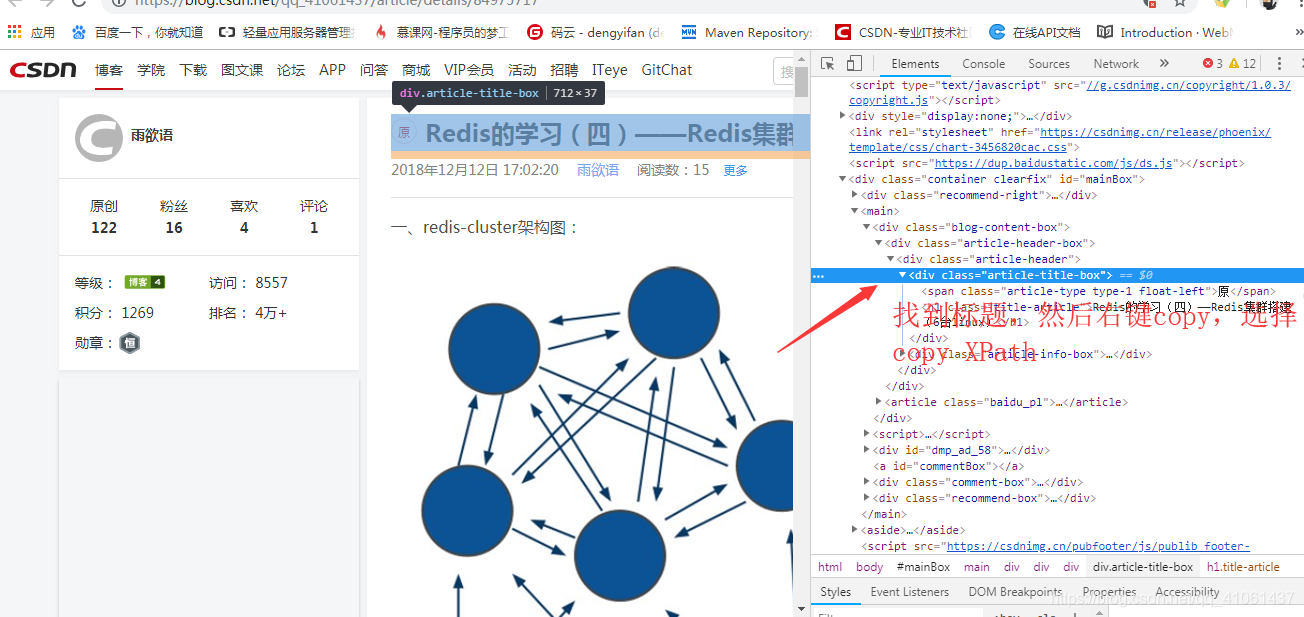Open the Event Listeners tab
Screen dimensions: 1304x617
coord(910,591)
